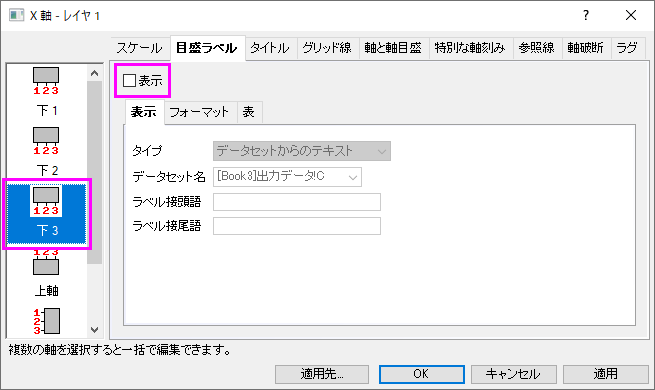Switch to the スケール tab
The image size is (655, 390).
click(x=140, y=48)
